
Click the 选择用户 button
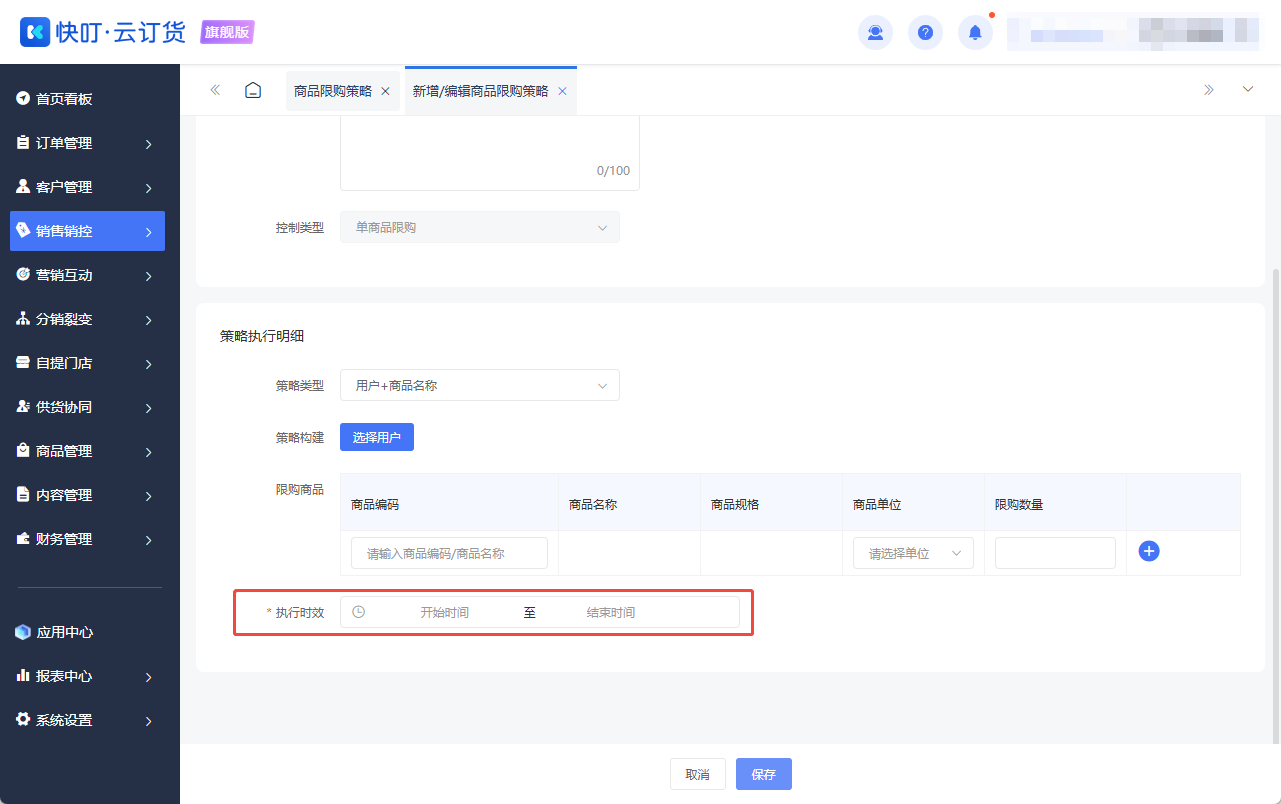pos(377,437)
